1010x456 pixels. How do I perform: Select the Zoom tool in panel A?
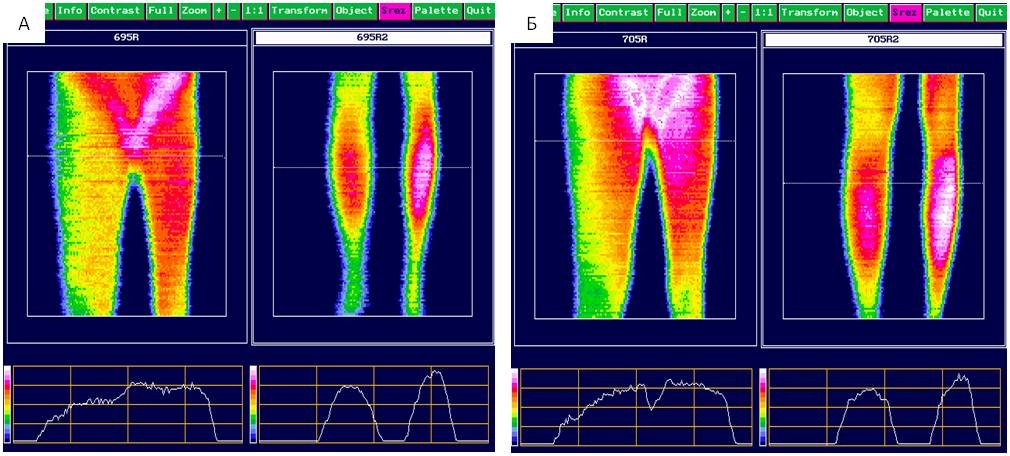click(x=194, y=11)
